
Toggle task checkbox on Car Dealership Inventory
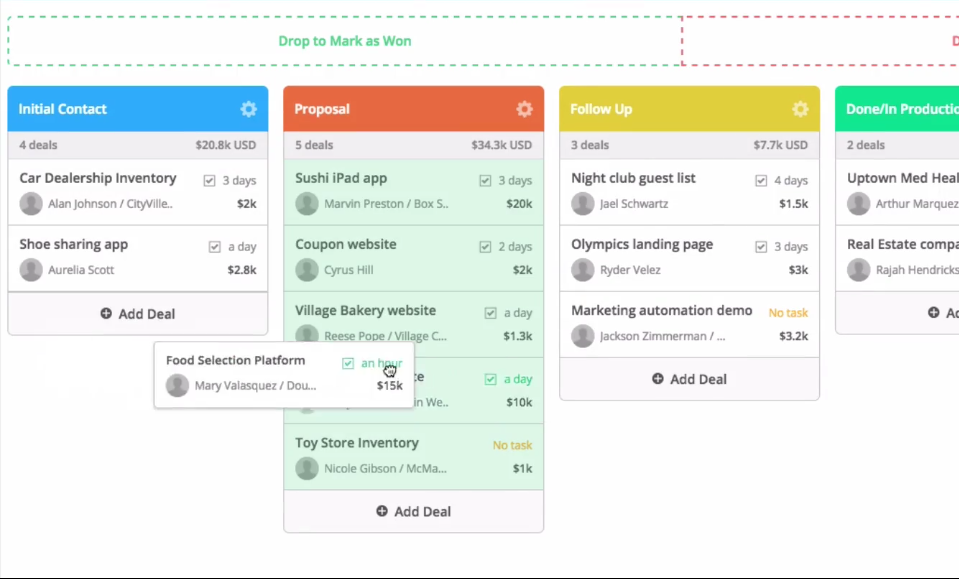click(x=209, y=180)
